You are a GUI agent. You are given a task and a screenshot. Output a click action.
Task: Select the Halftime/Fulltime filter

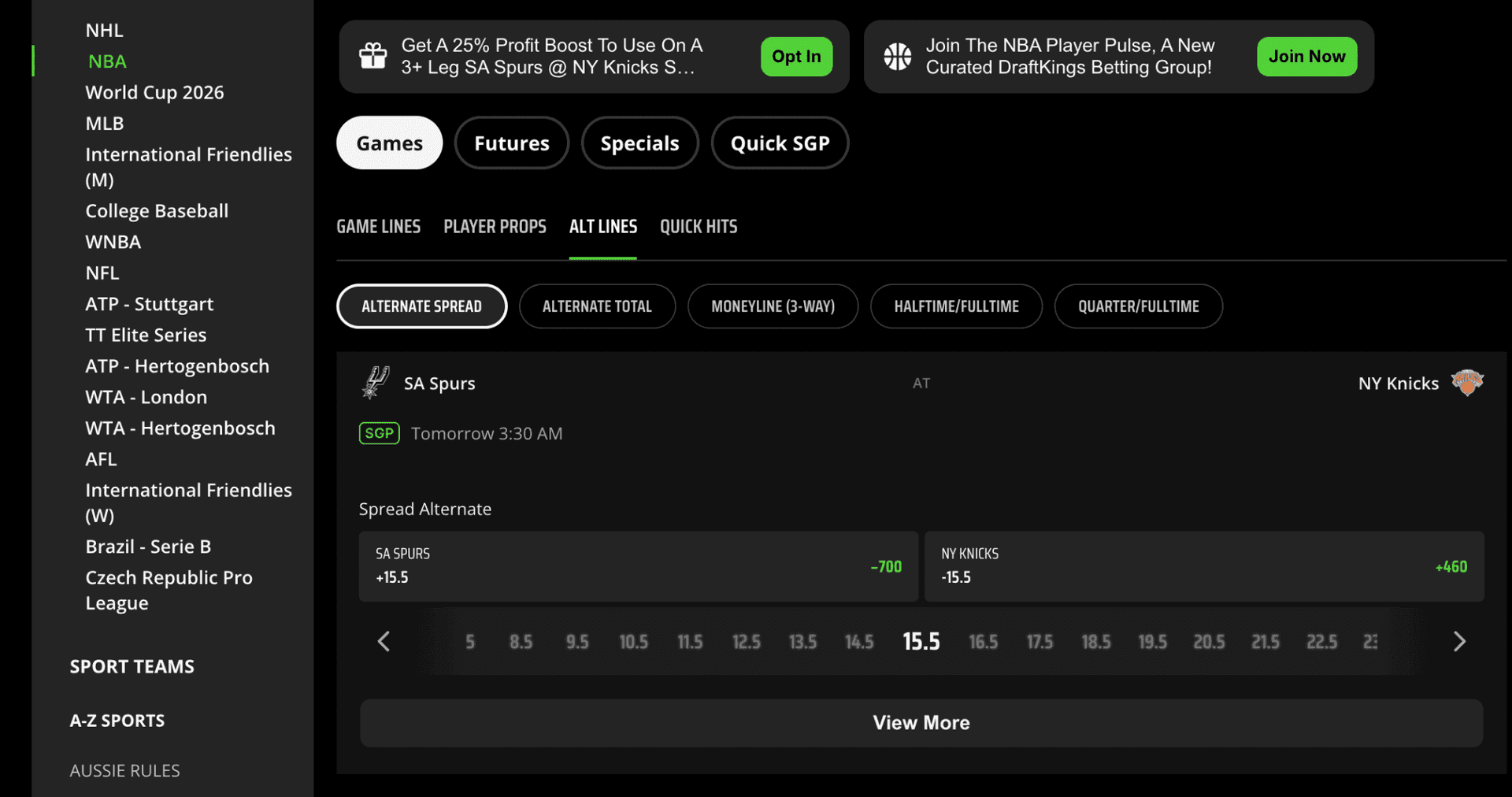(956, 306)
